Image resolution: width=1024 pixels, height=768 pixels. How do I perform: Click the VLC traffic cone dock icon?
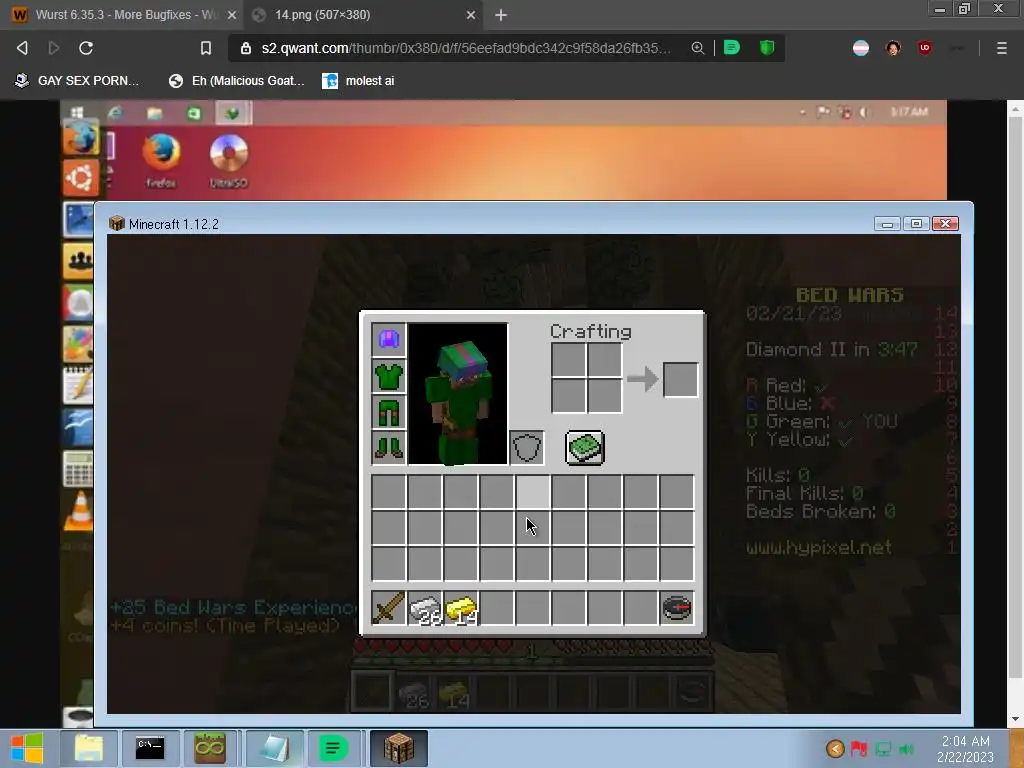[79, 510]
